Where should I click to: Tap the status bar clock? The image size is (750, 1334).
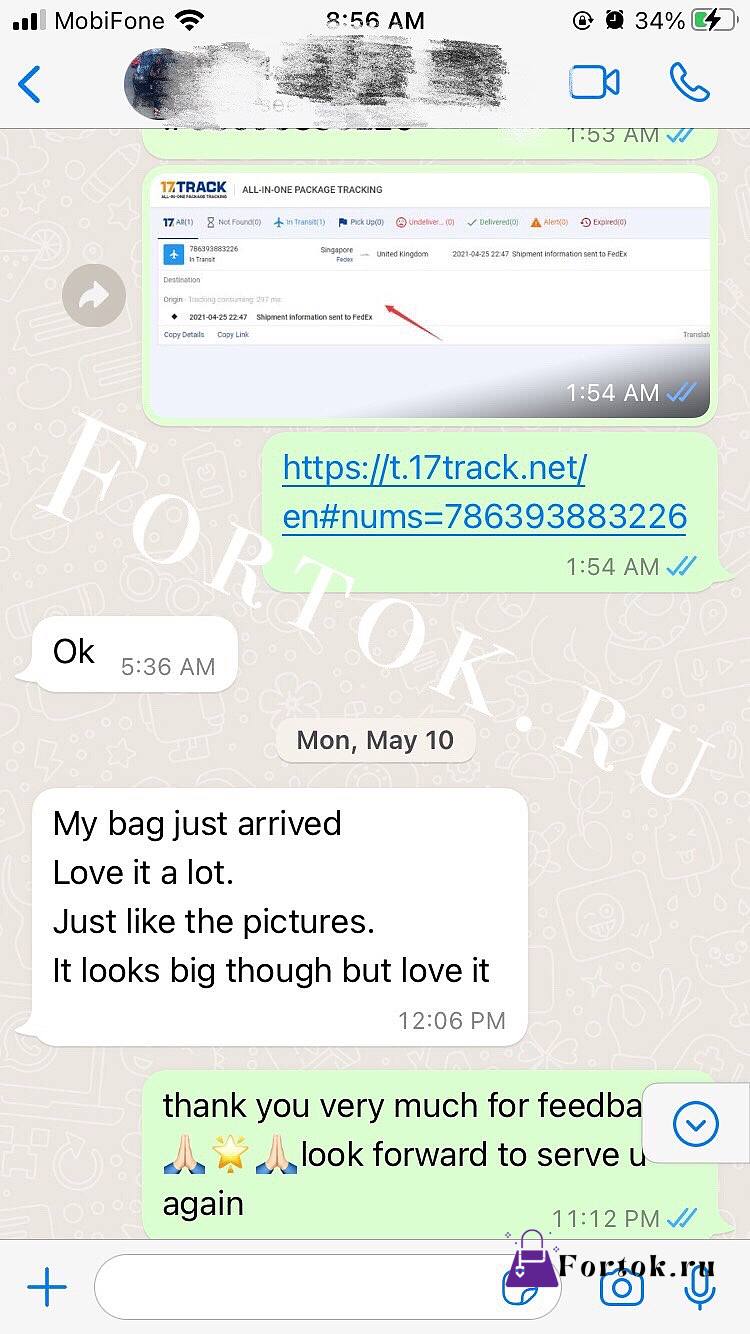coord(375,20)
